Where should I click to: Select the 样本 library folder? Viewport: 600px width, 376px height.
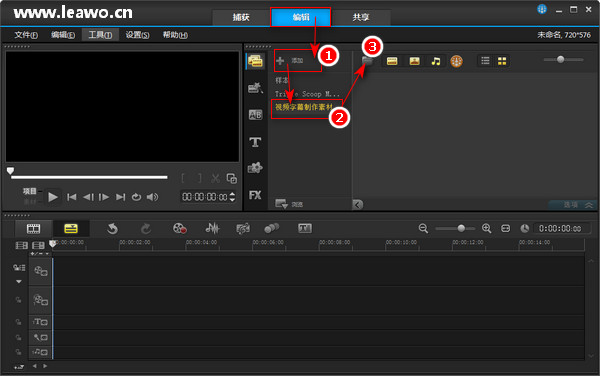(282, 80)
